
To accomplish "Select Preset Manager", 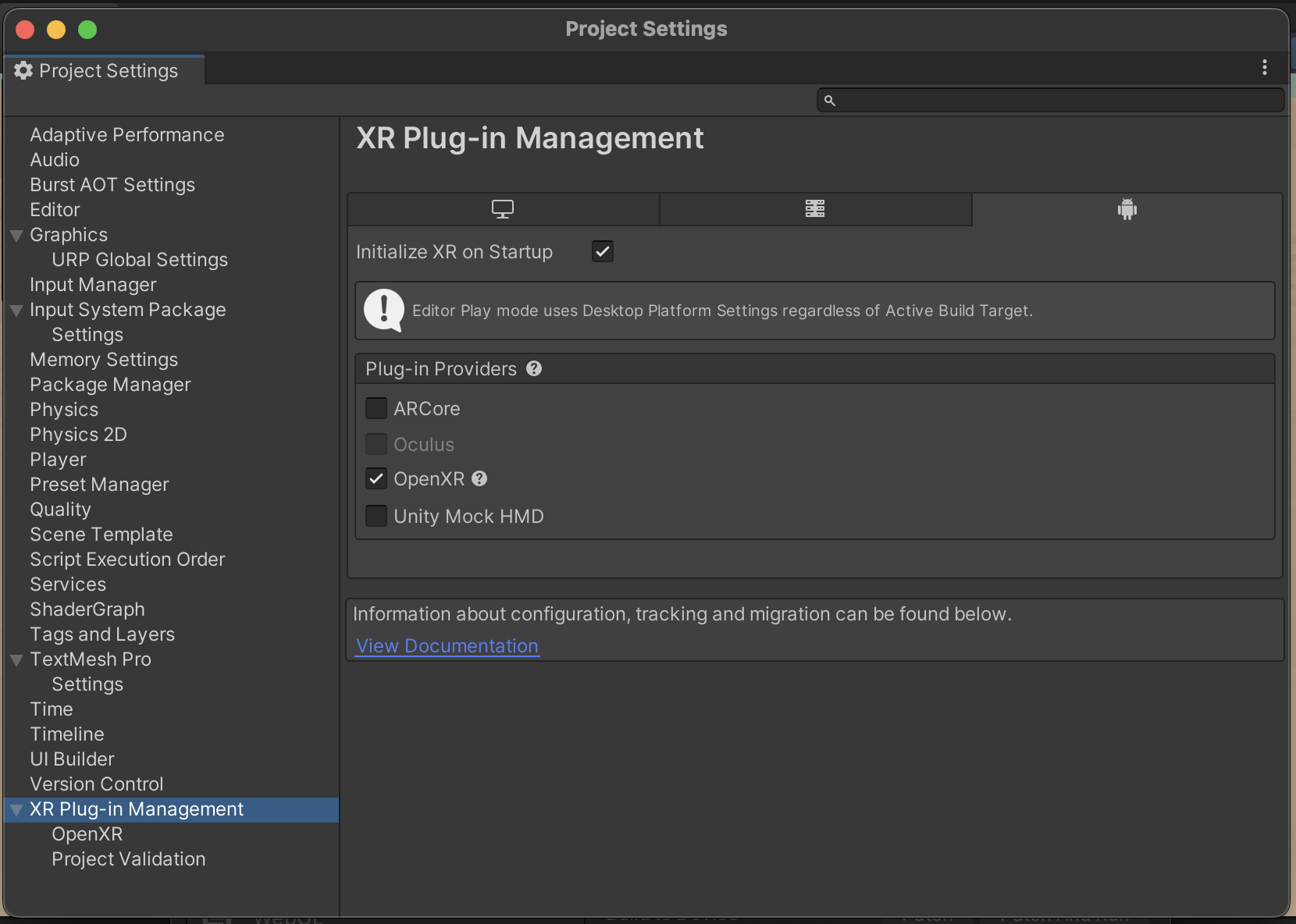I will pos(99,485).
